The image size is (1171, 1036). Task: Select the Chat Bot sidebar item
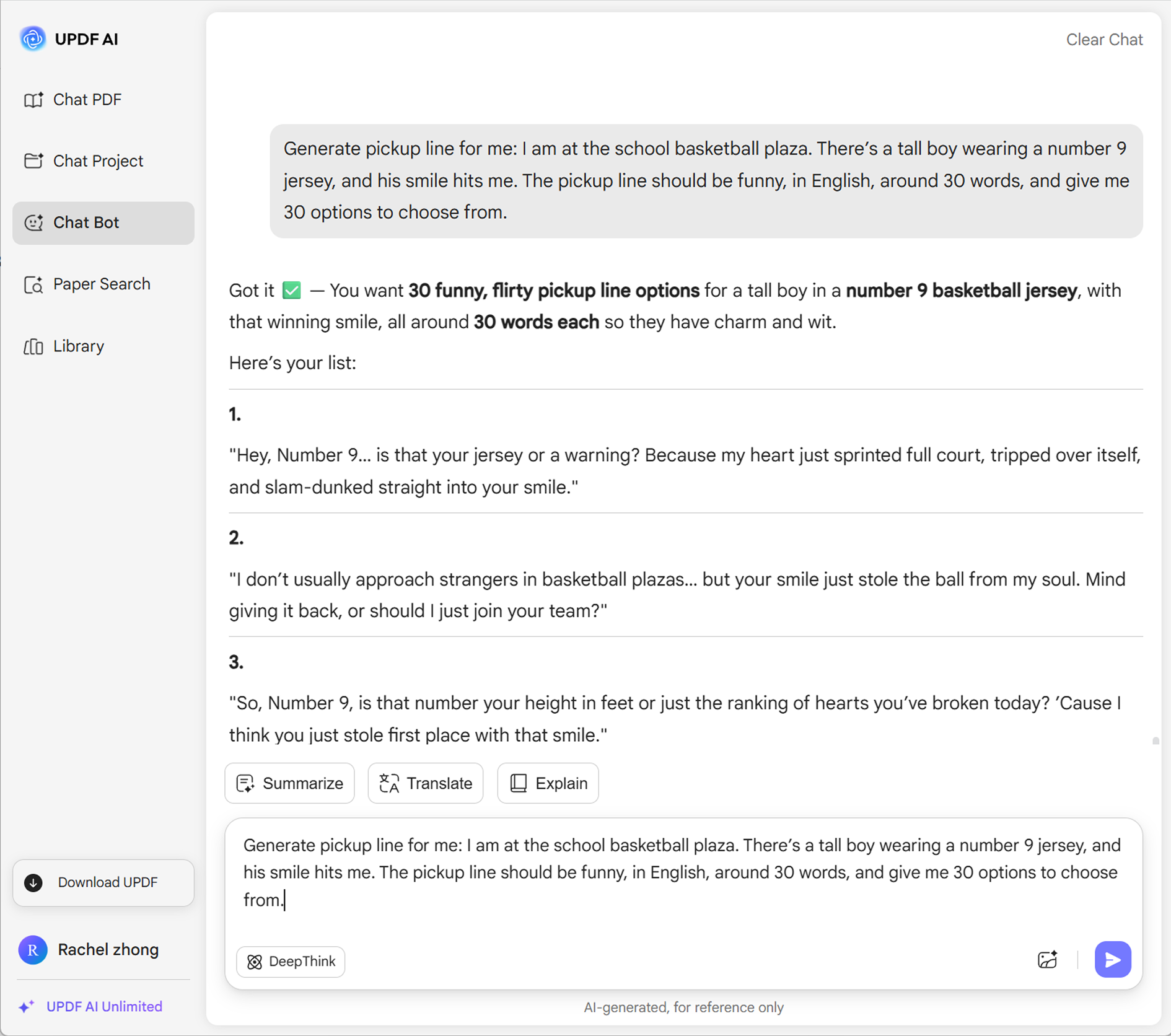click(103, 222)
